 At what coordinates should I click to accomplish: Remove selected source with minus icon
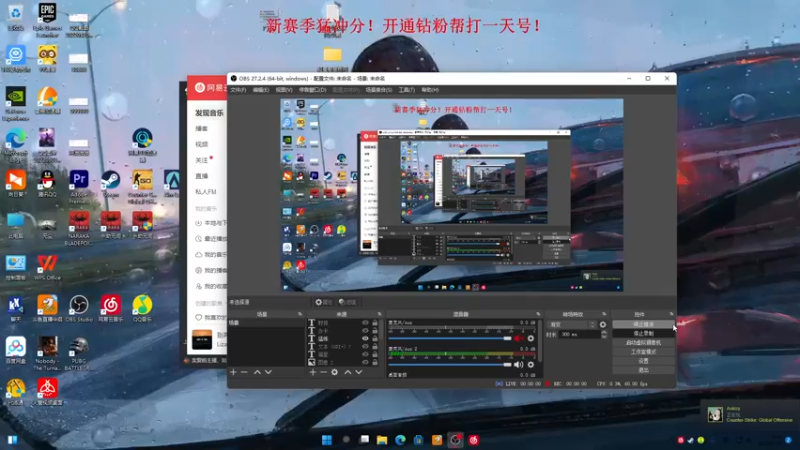pos(323,372)
